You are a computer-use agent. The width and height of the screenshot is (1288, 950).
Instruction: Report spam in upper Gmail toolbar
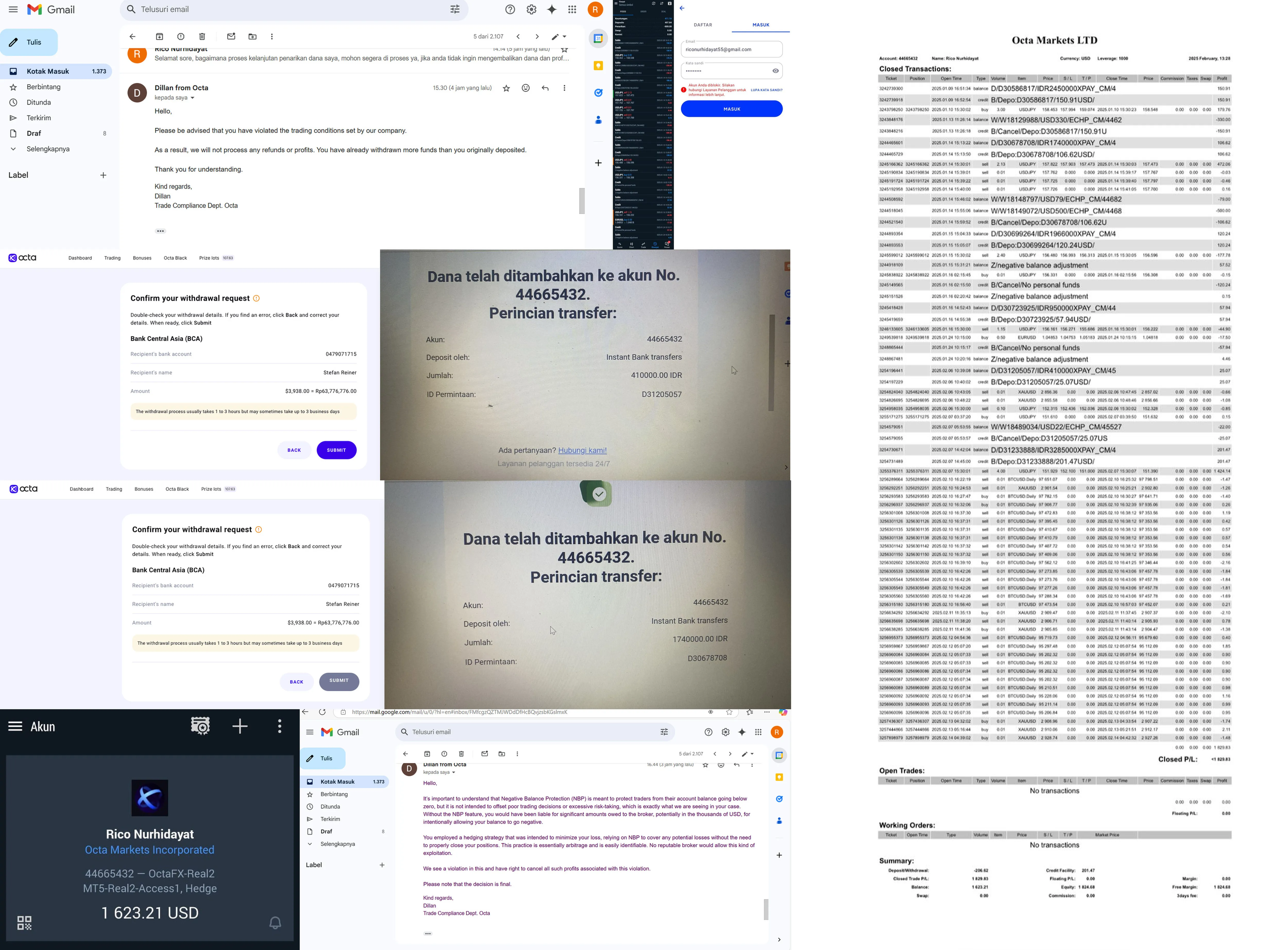point(181,36)
